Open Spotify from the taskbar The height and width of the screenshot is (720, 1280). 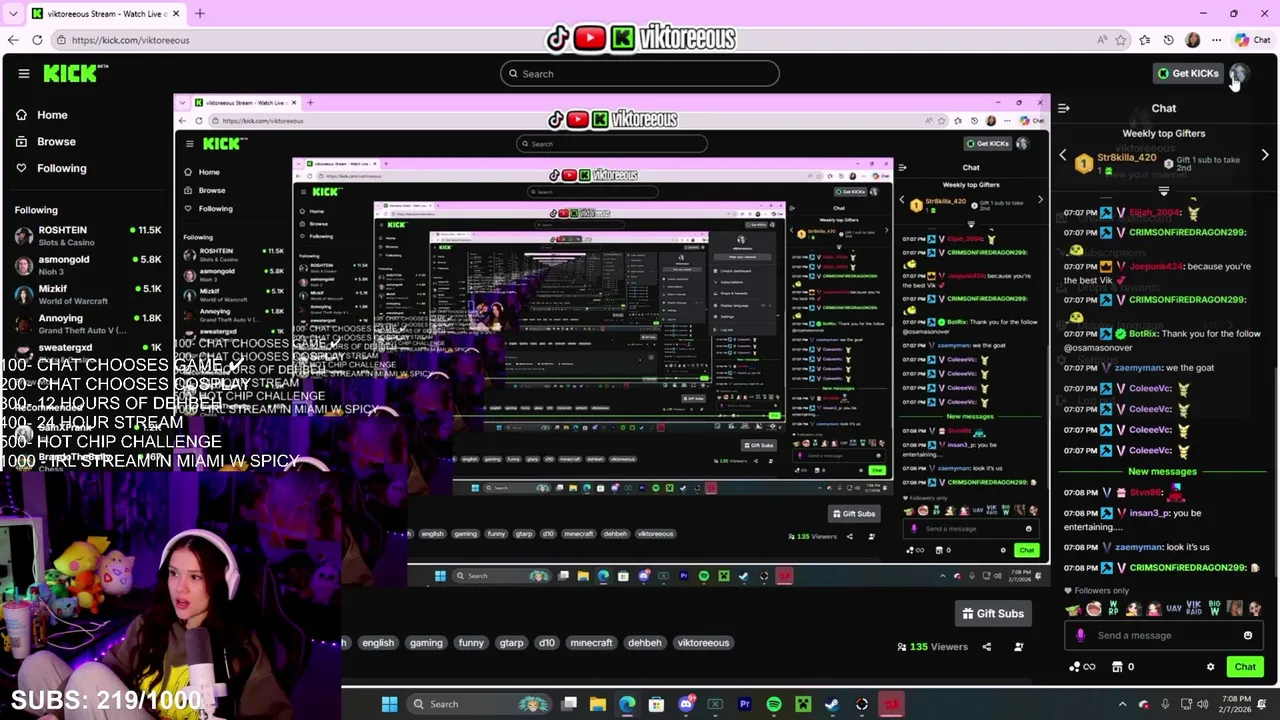(774, 704)
